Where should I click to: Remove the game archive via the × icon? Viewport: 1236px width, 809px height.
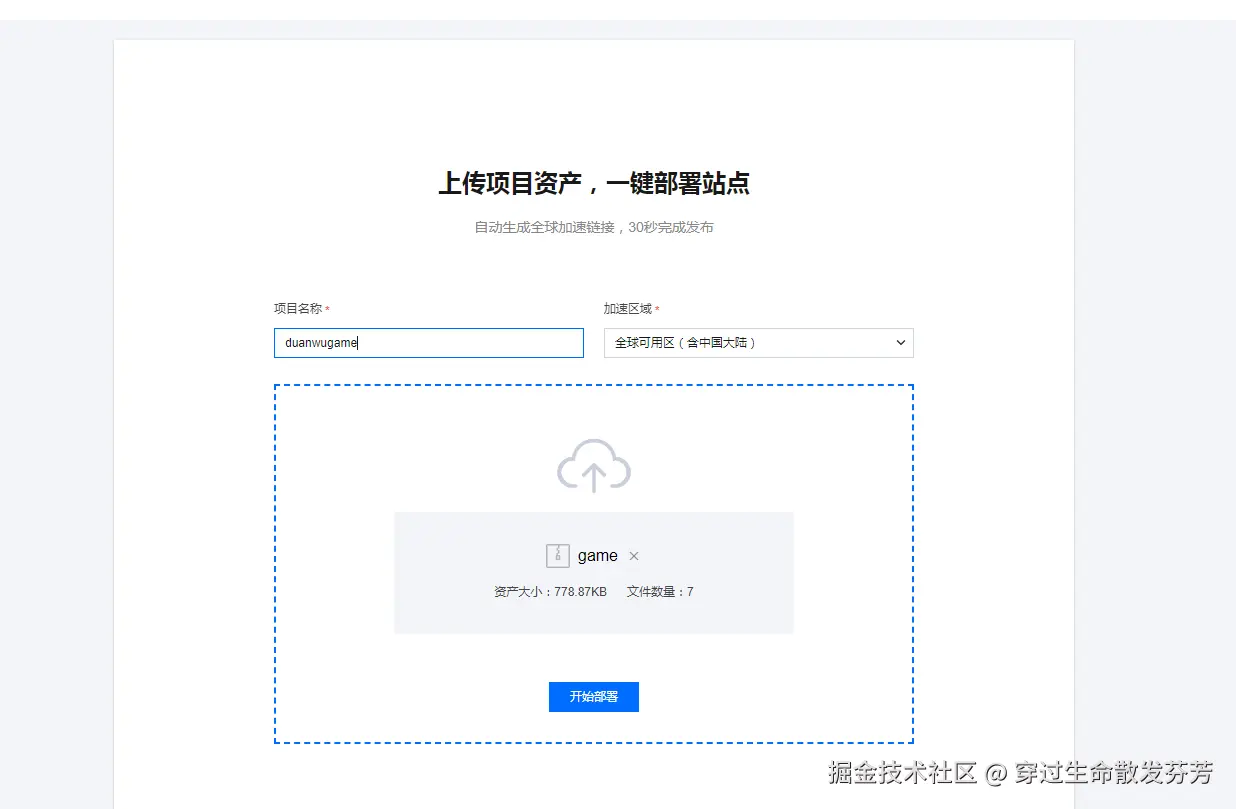click(x=633, y=555)
